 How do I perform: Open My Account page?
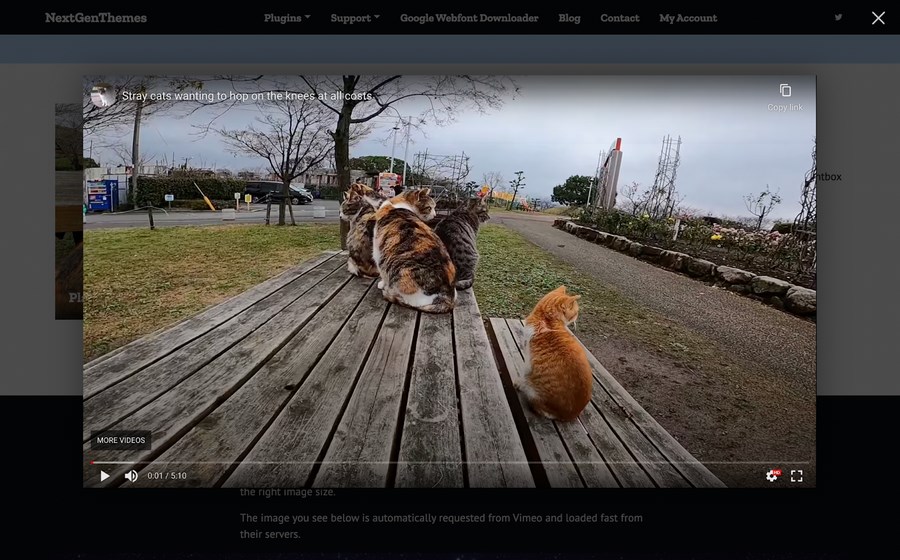(688, 18)
